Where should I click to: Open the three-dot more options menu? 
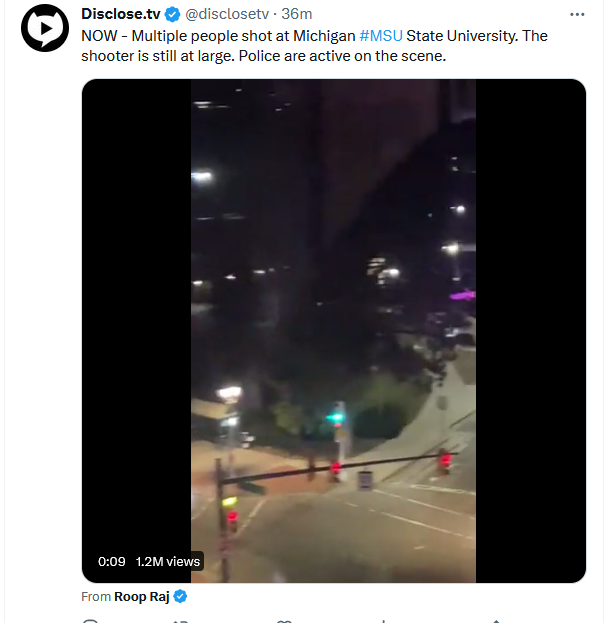[577, 14]
